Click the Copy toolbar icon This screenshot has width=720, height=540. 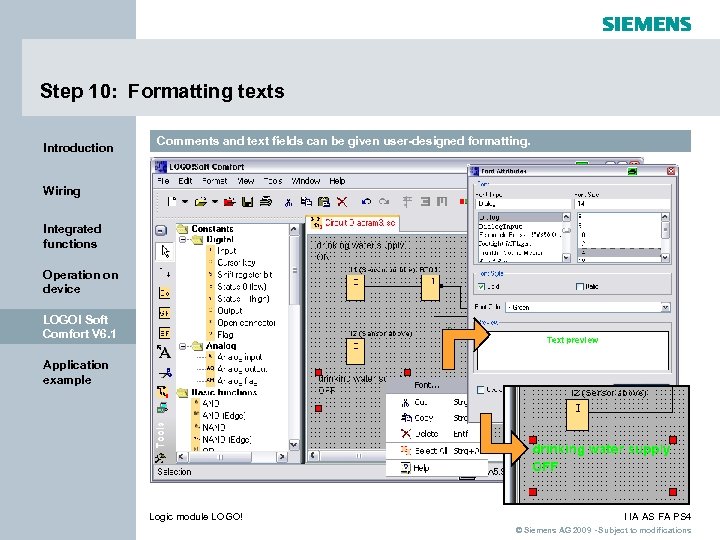(306, 202)
